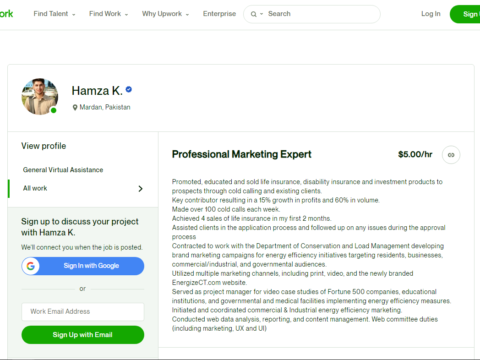
Task: Open the search type dropdown arrow
Action: 262,14
